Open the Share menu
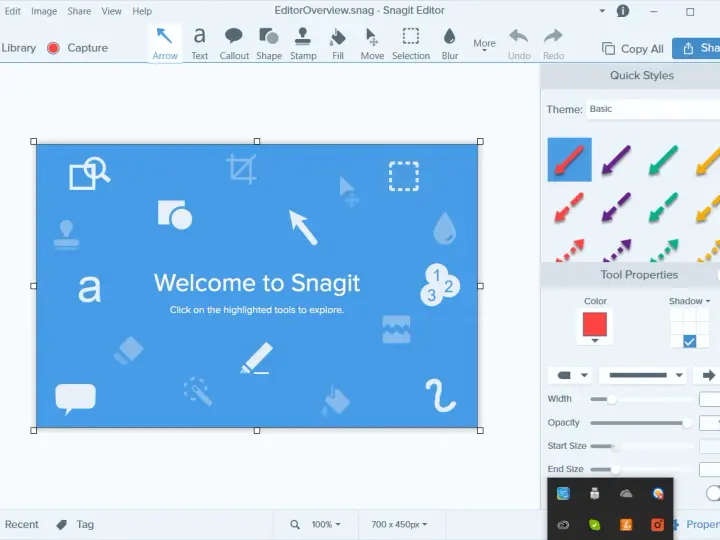 [79, 11]
